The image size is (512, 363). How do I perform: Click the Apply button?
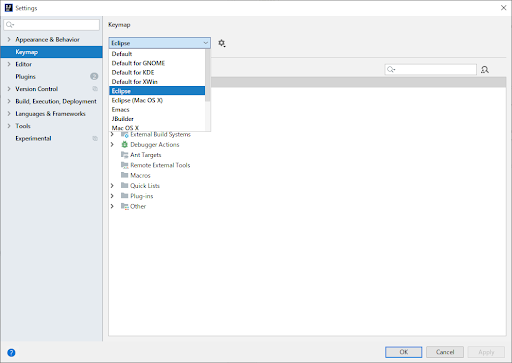(x=486, y=352)
